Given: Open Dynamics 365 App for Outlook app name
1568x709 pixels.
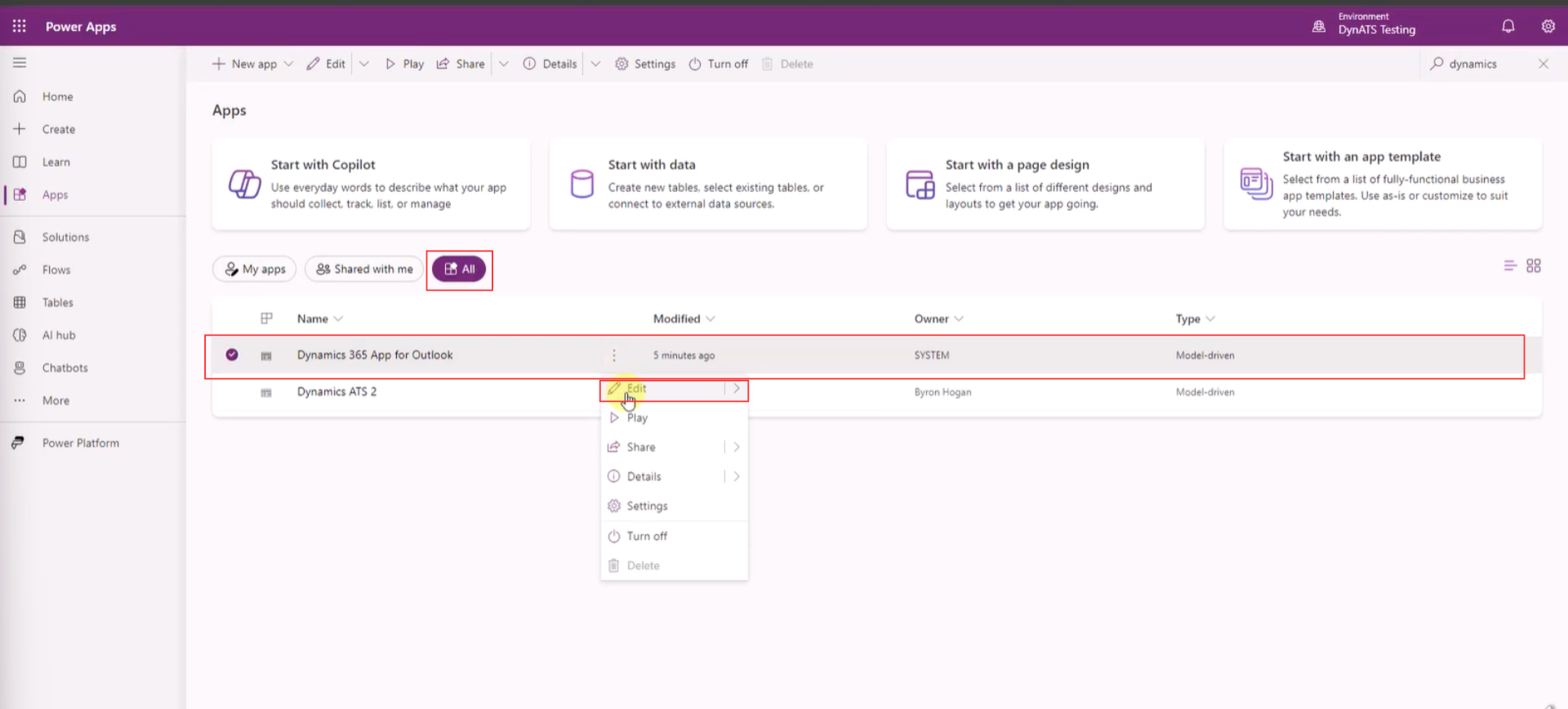Looking at the screenshot, I should click(375, 354).
